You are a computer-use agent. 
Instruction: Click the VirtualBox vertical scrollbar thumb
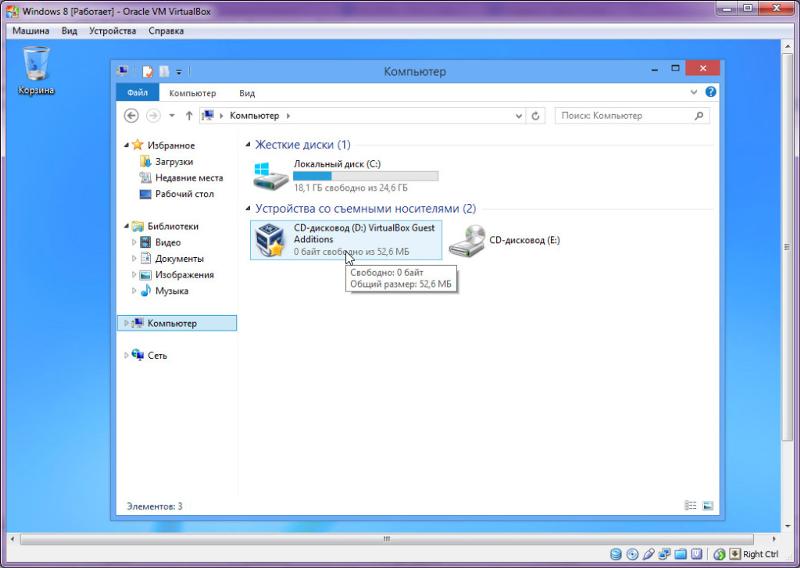(x=787, y=246)
